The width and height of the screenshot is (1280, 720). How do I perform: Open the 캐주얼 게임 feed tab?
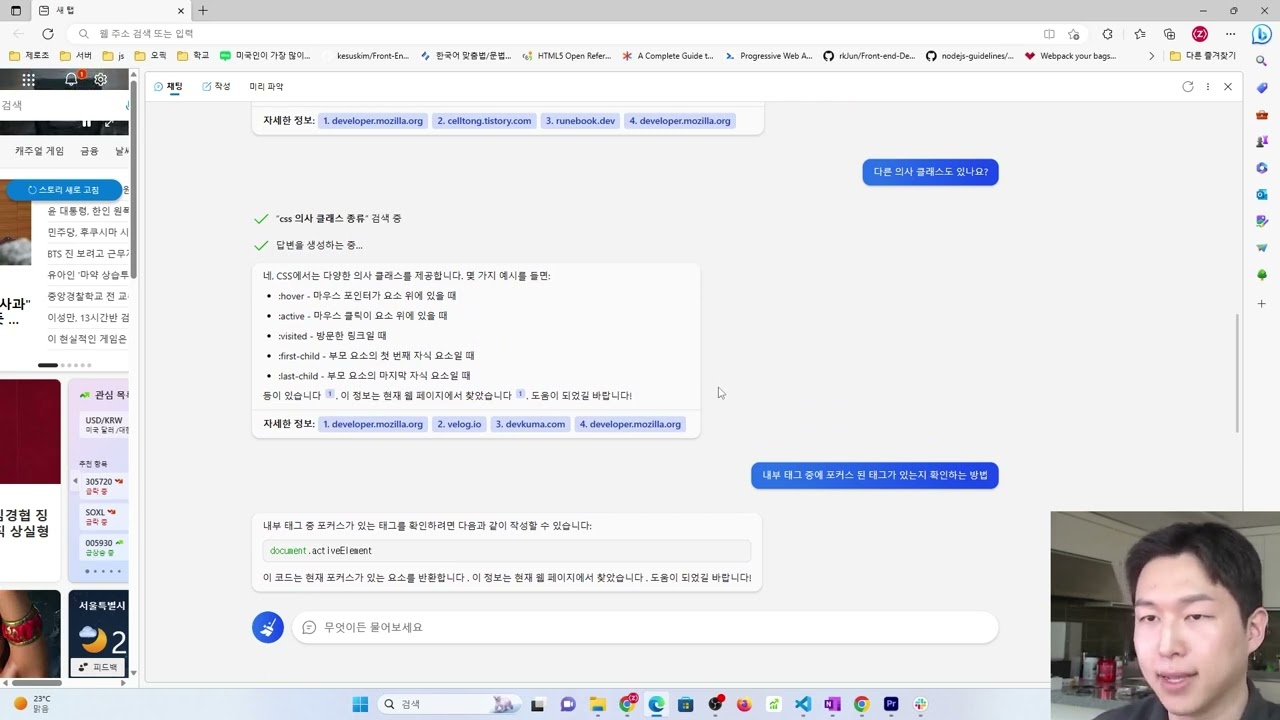pos(39,151)
